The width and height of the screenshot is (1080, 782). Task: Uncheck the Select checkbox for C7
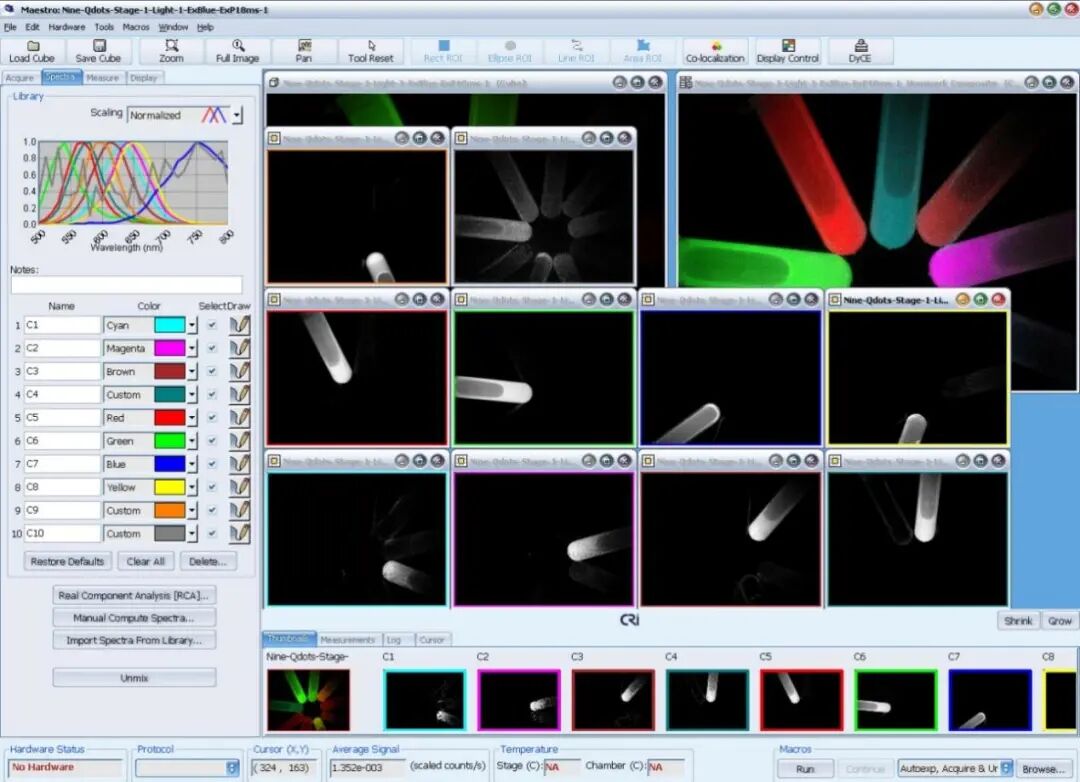[x=212, y=464]
